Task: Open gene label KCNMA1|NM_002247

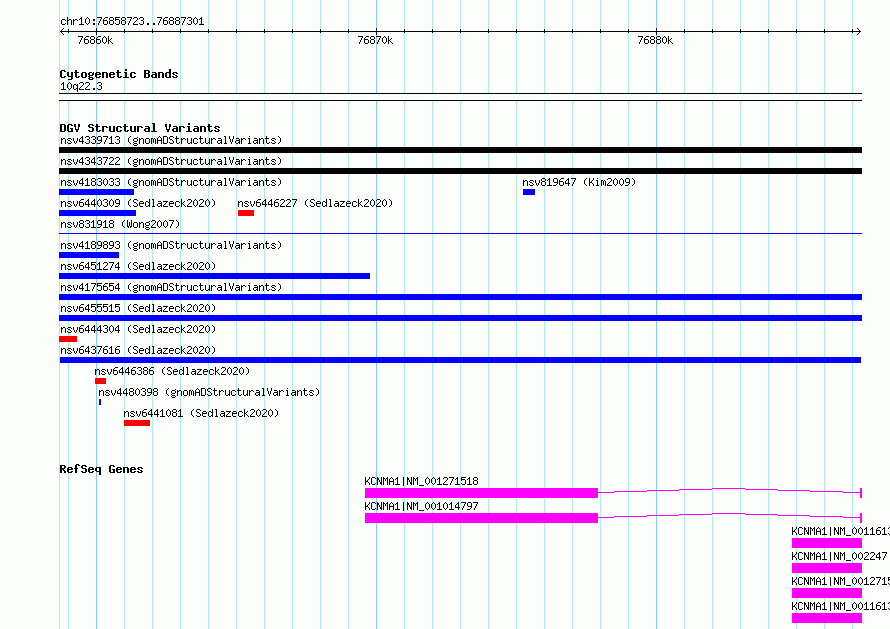Action: pos(839,556)
